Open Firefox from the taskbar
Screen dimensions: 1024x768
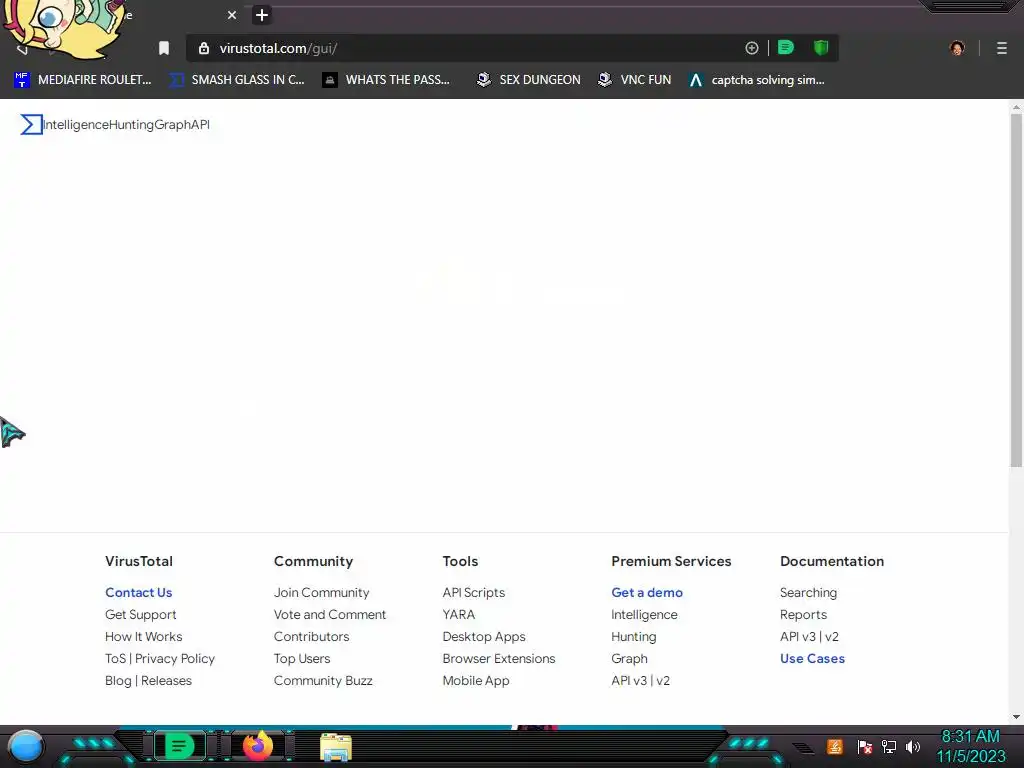[258, 746]
